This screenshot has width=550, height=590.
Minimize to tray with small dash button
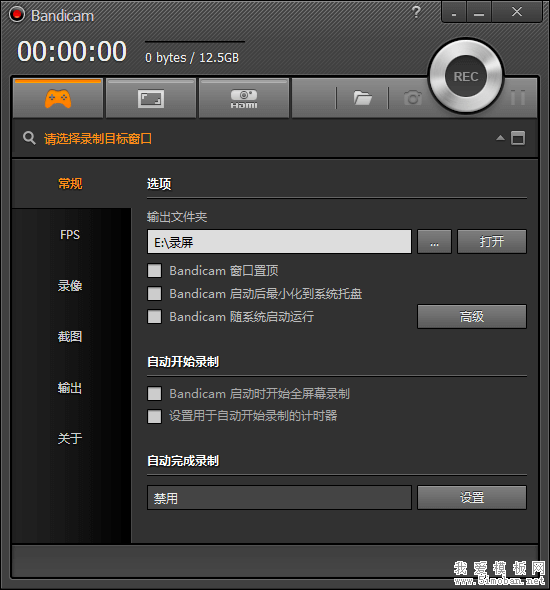[454, 13]
